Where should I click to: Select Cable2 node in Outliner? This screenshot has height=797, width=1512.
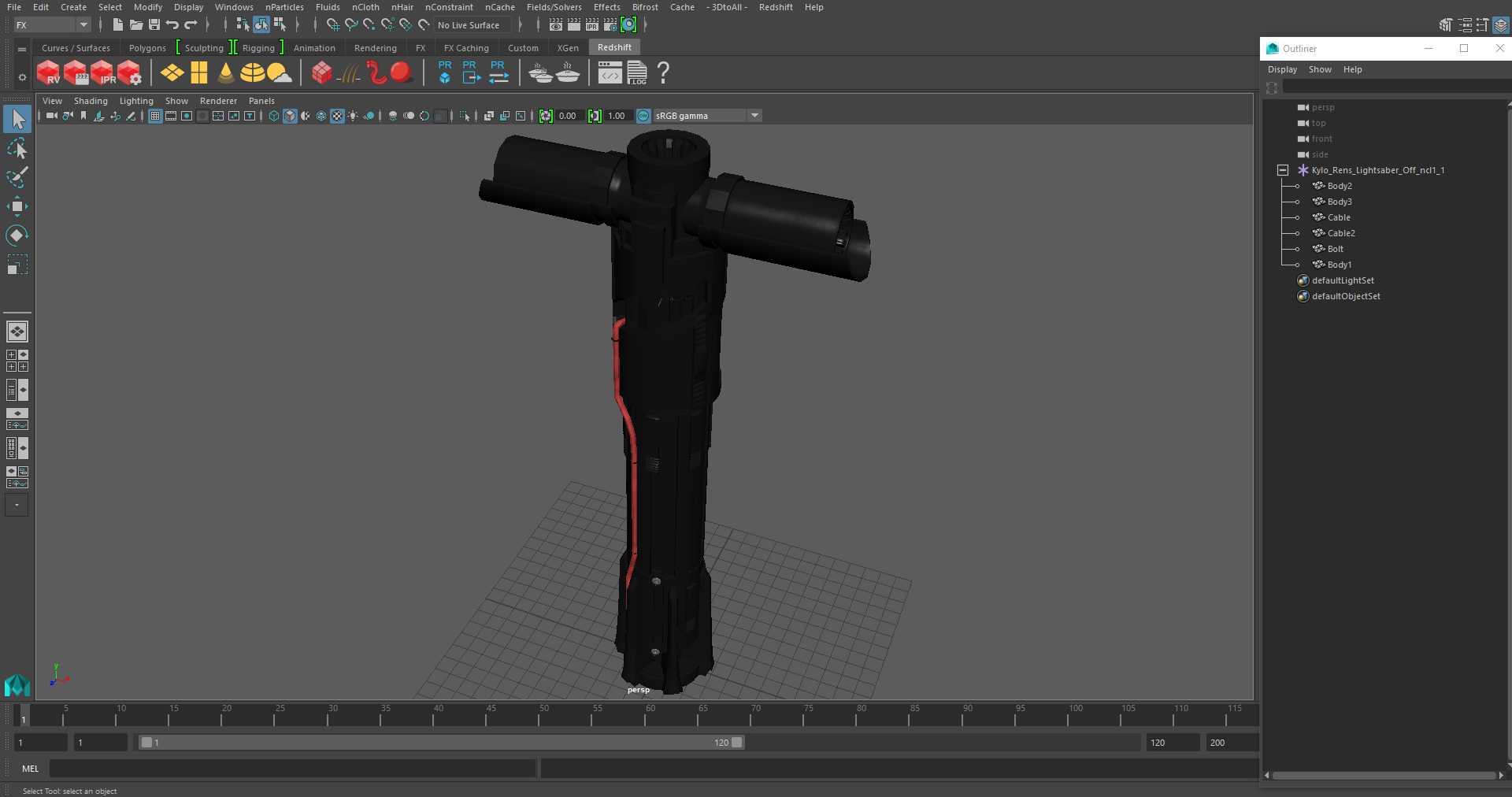coord(1341,233)
